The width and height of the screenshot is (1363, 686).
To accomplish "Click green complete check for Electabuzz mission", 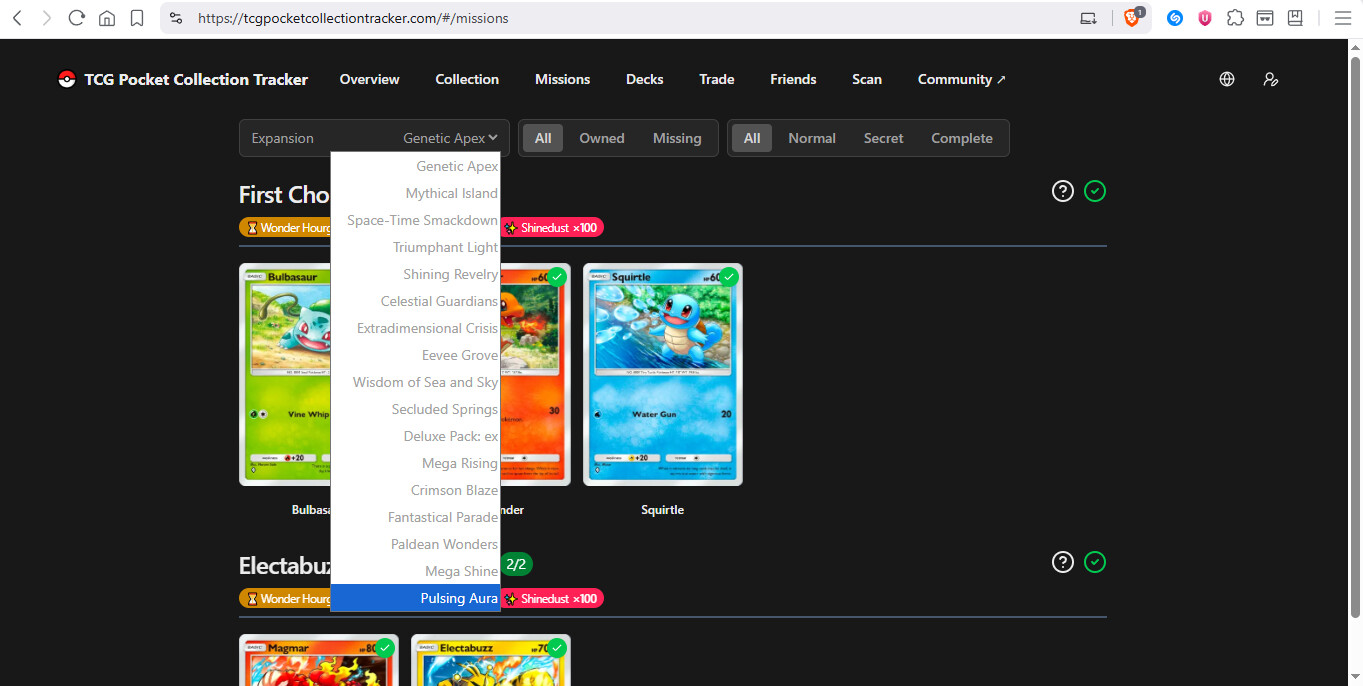I will tap(1095, 562).
